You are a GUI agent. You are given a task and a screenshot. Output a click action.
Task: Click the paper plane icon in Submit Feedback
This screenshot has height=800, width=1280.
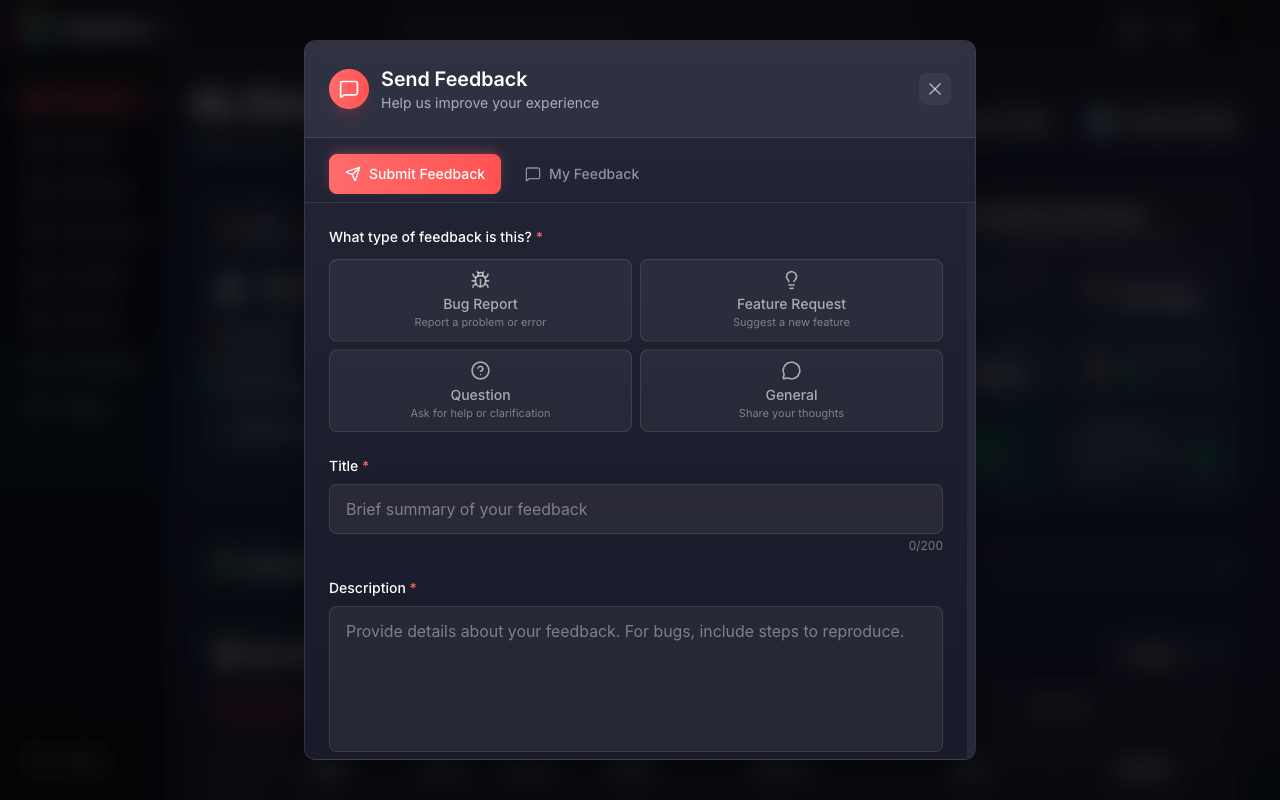pos(353,173)
